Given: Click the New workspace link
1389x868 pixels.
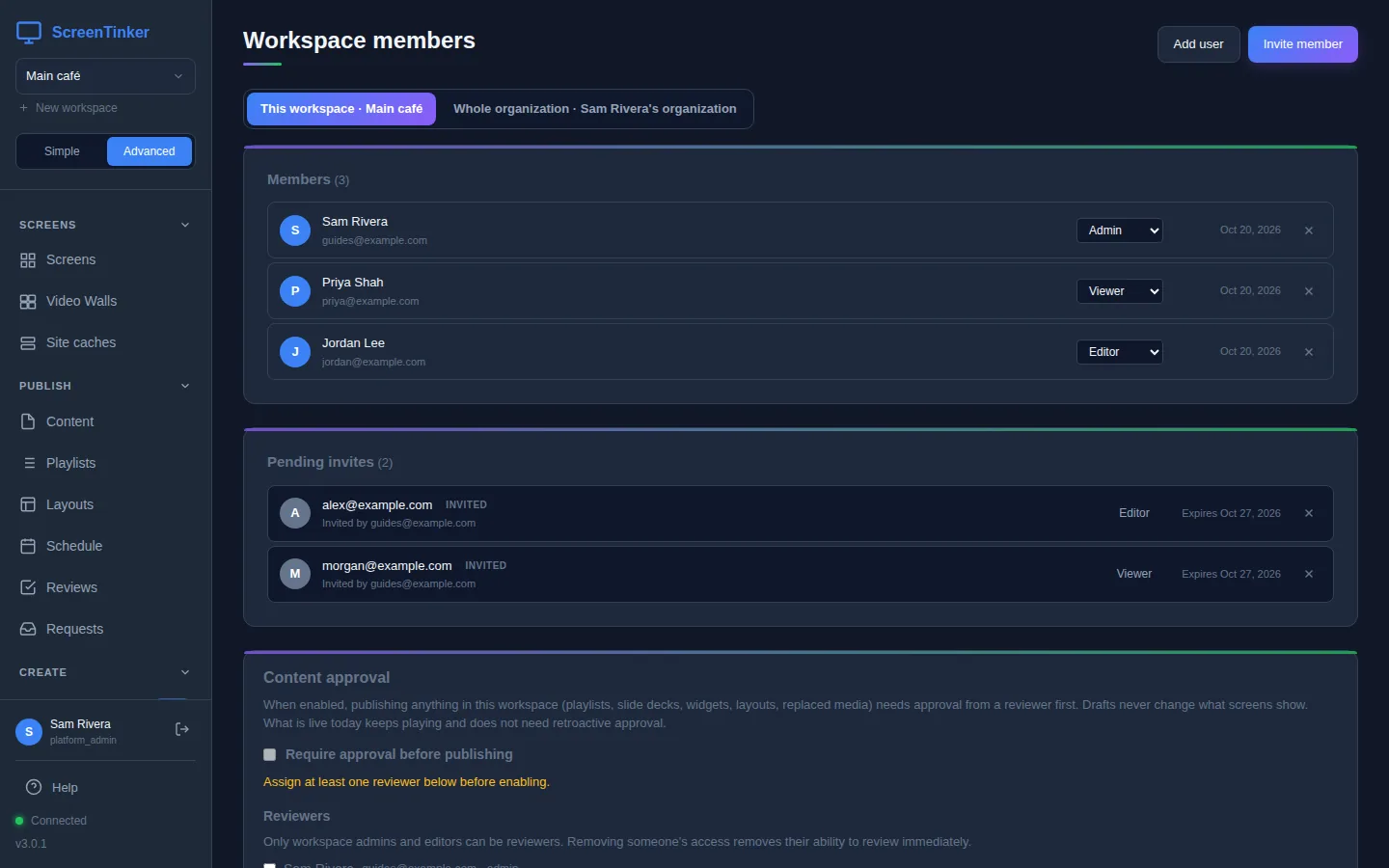Looking at the screenshot, I should (x=68, y=108).
